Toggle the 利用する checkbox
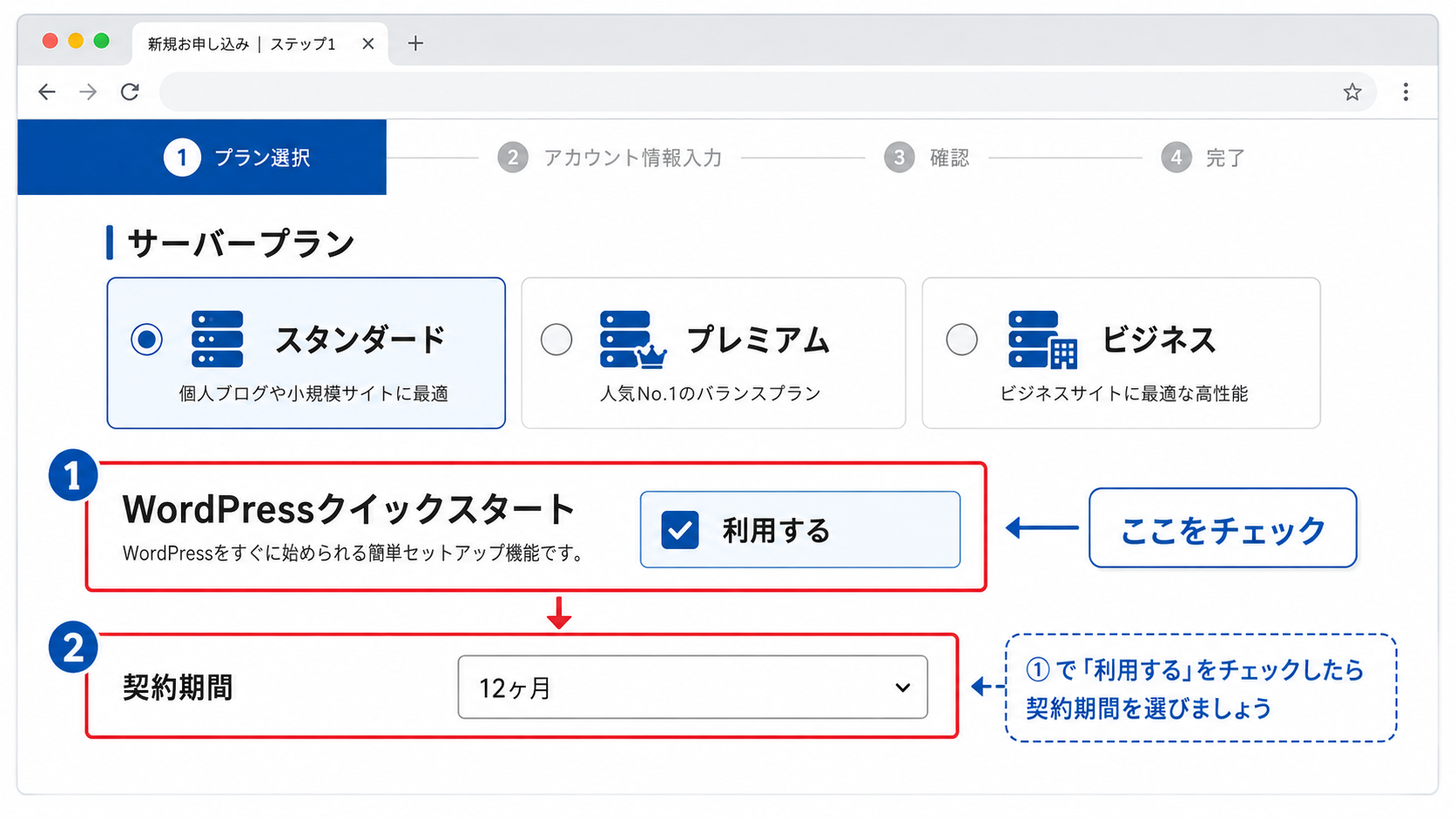This screenshot has height=819, width=1456. [680, 530]
